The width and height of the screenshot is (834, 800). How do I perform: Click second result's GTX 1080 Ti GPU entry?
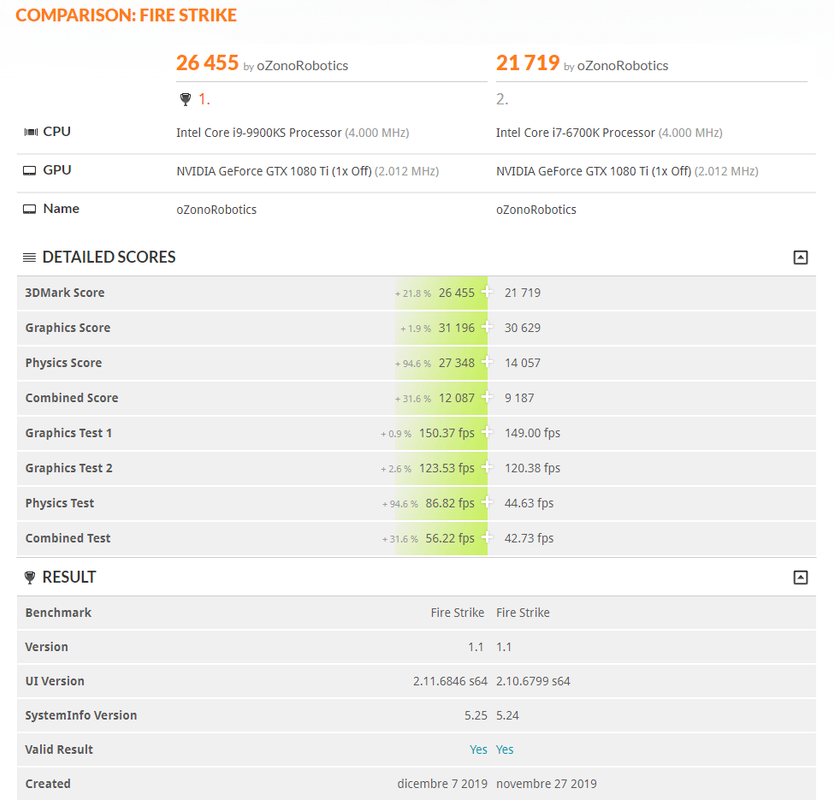(x=594, y=171)
